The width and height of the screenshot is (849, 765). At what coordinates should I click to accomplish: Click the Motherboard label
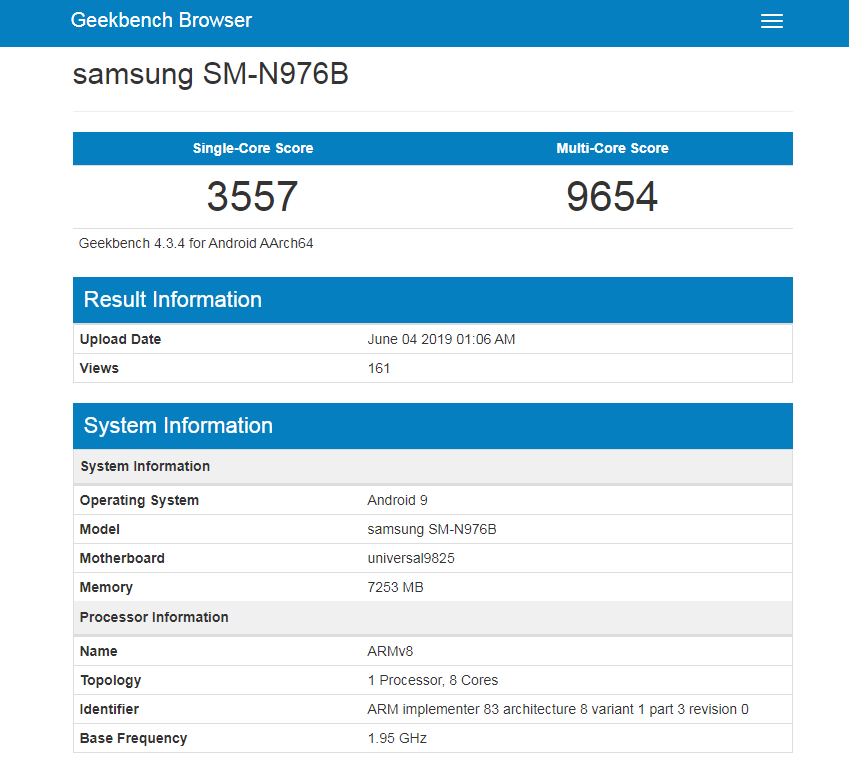coord(122,558)
